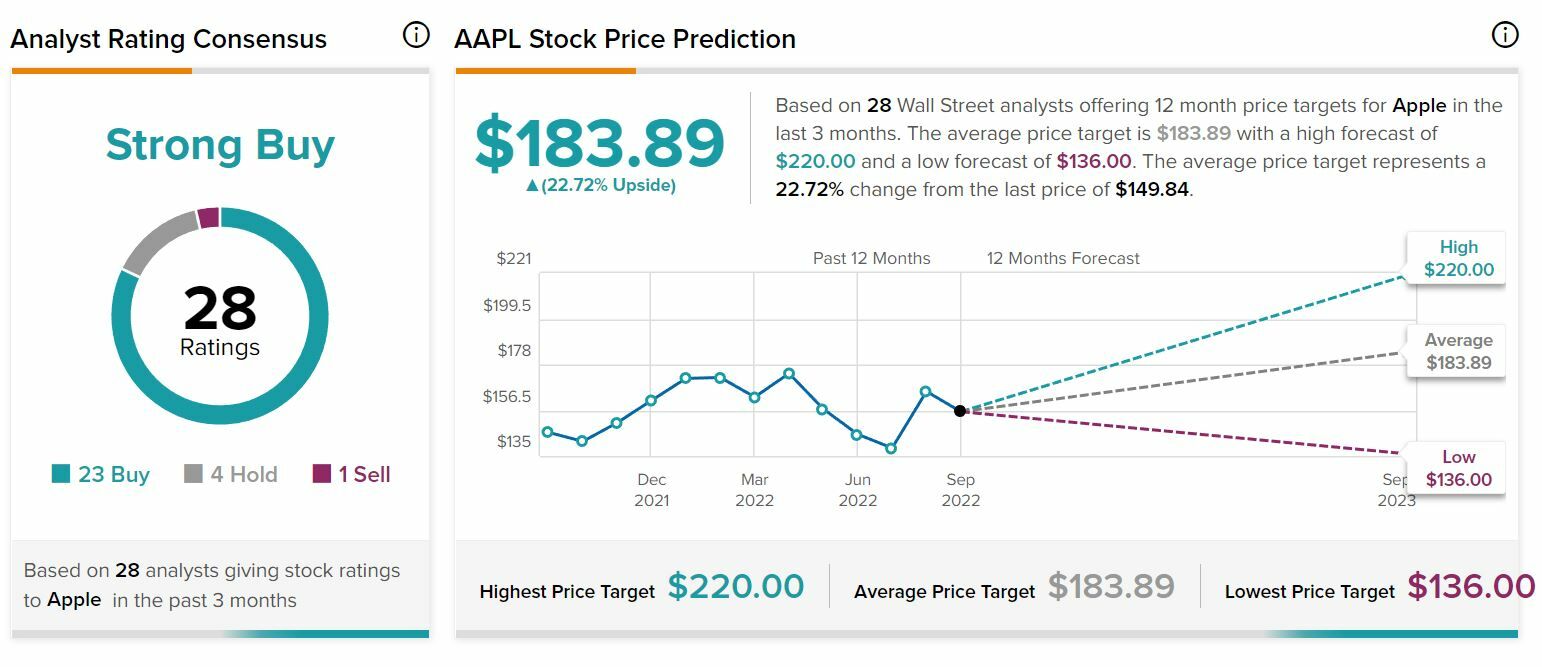Click info icon beside AAPL Stock Price Prediction
Screen dimensions: 1542x667
pos(1504,35)
